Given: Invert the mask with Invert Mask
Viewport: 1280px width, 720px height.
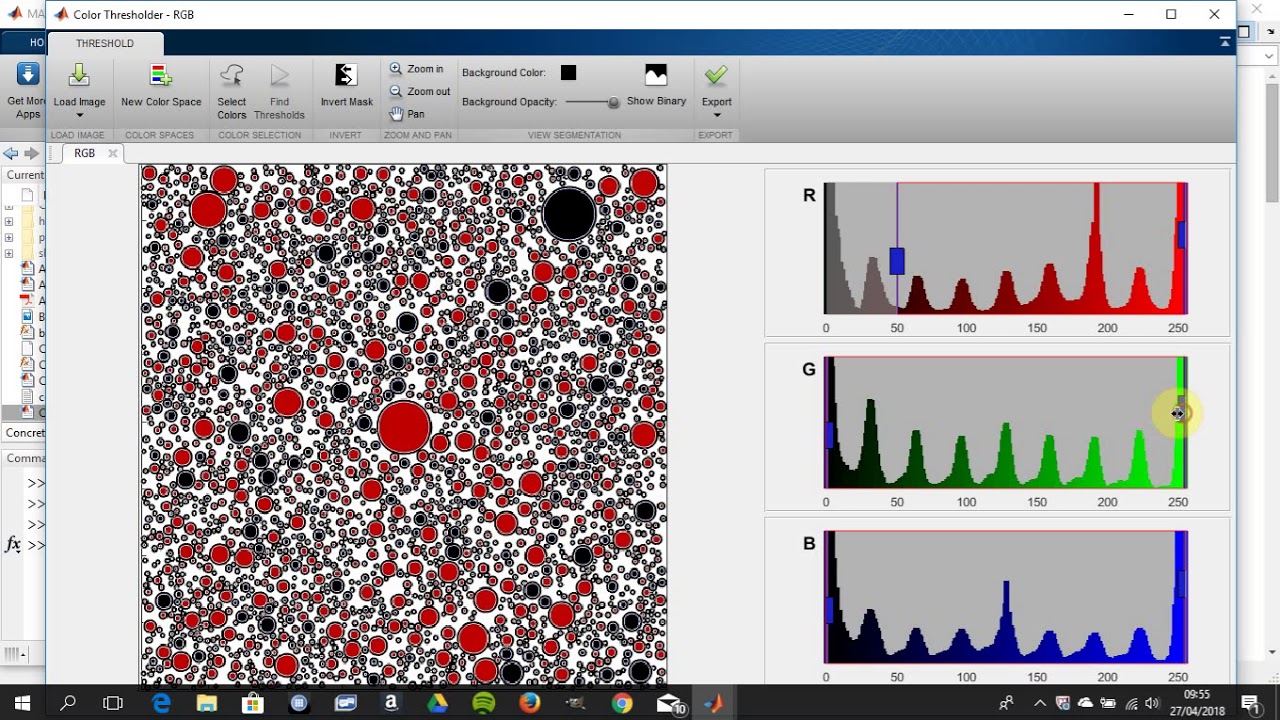Looking at the screenshot, I should point(346,86).
